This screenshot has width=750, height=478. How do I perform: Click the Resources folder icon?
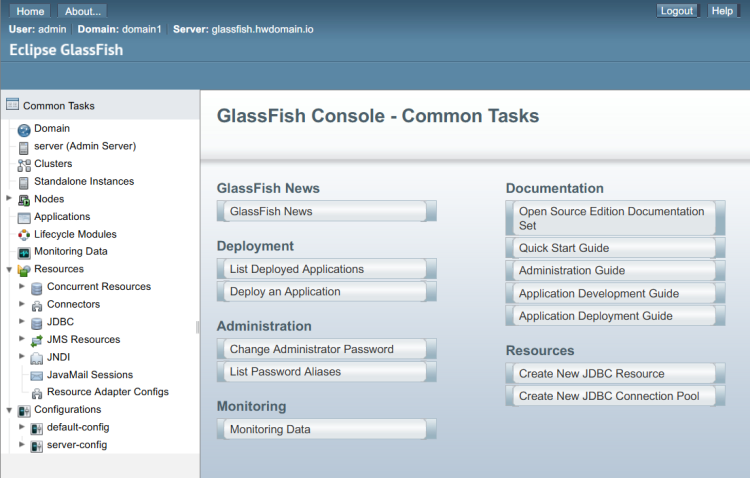24,270
